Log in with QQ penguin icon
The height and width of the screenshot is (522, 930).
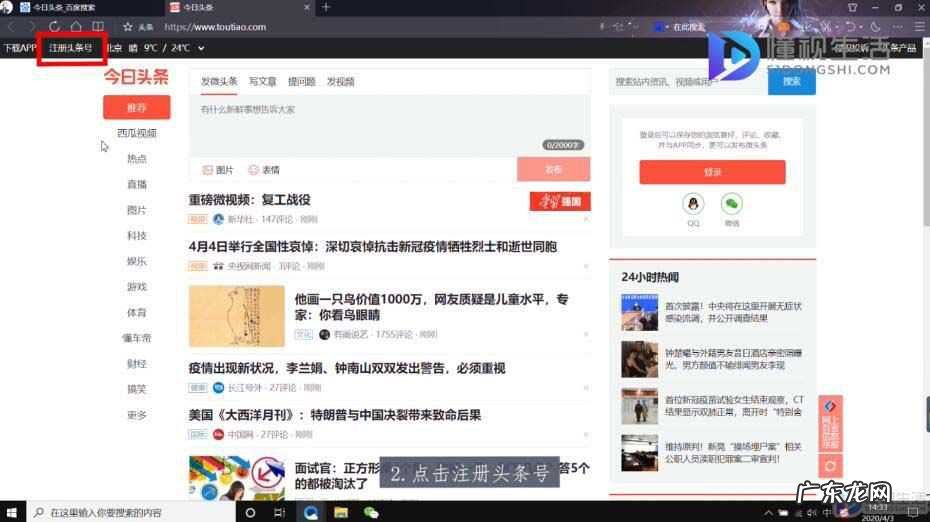[x=693, y=204]
